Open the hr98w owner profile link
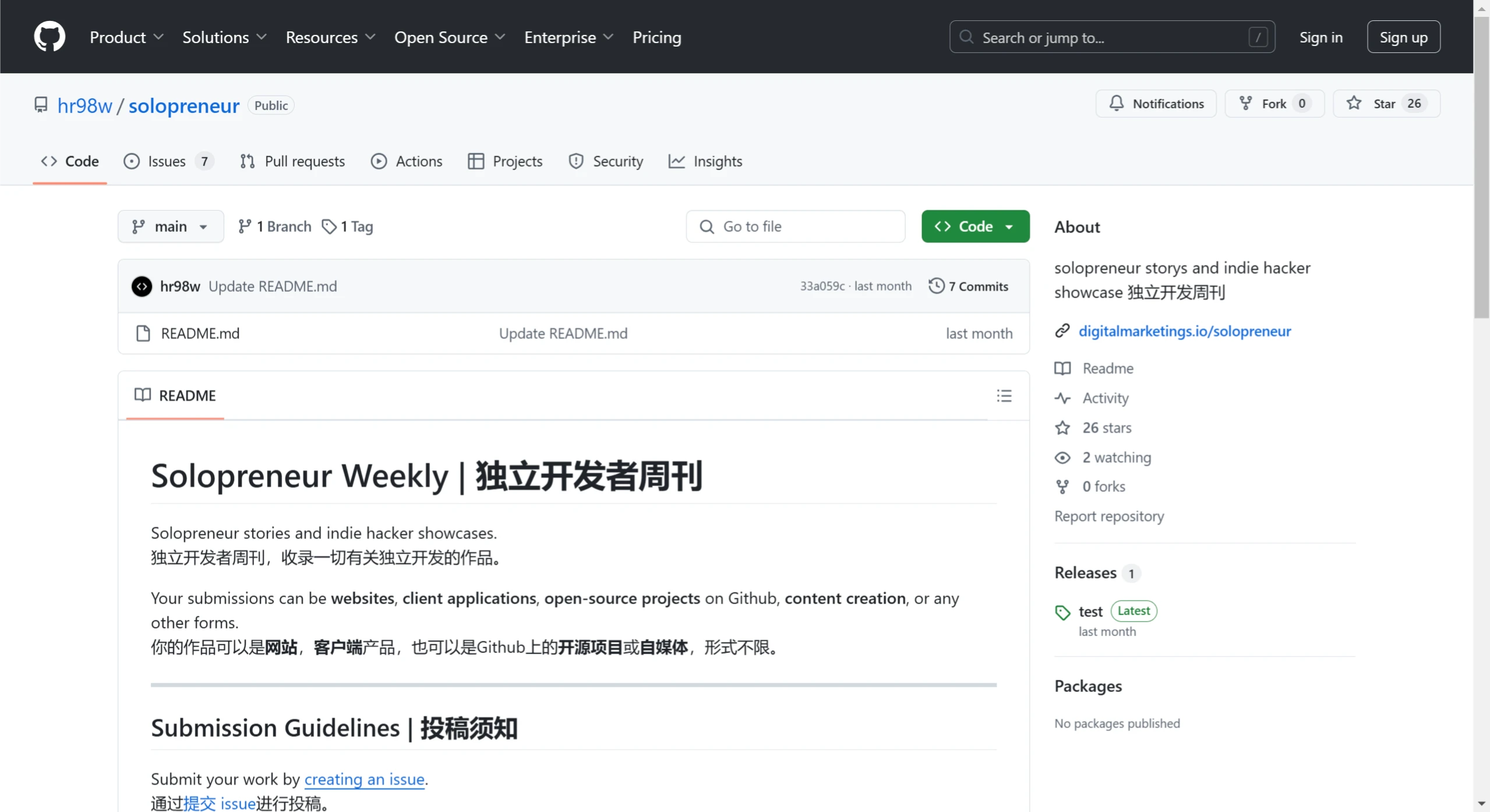The height and width of the screenshot is (812, 1490). [84, 105]
